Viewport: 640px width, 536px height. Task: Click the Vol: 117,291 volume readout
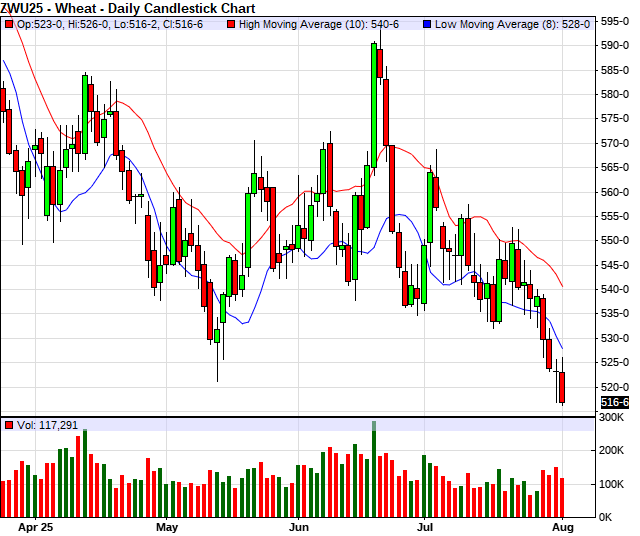[47, 425]
